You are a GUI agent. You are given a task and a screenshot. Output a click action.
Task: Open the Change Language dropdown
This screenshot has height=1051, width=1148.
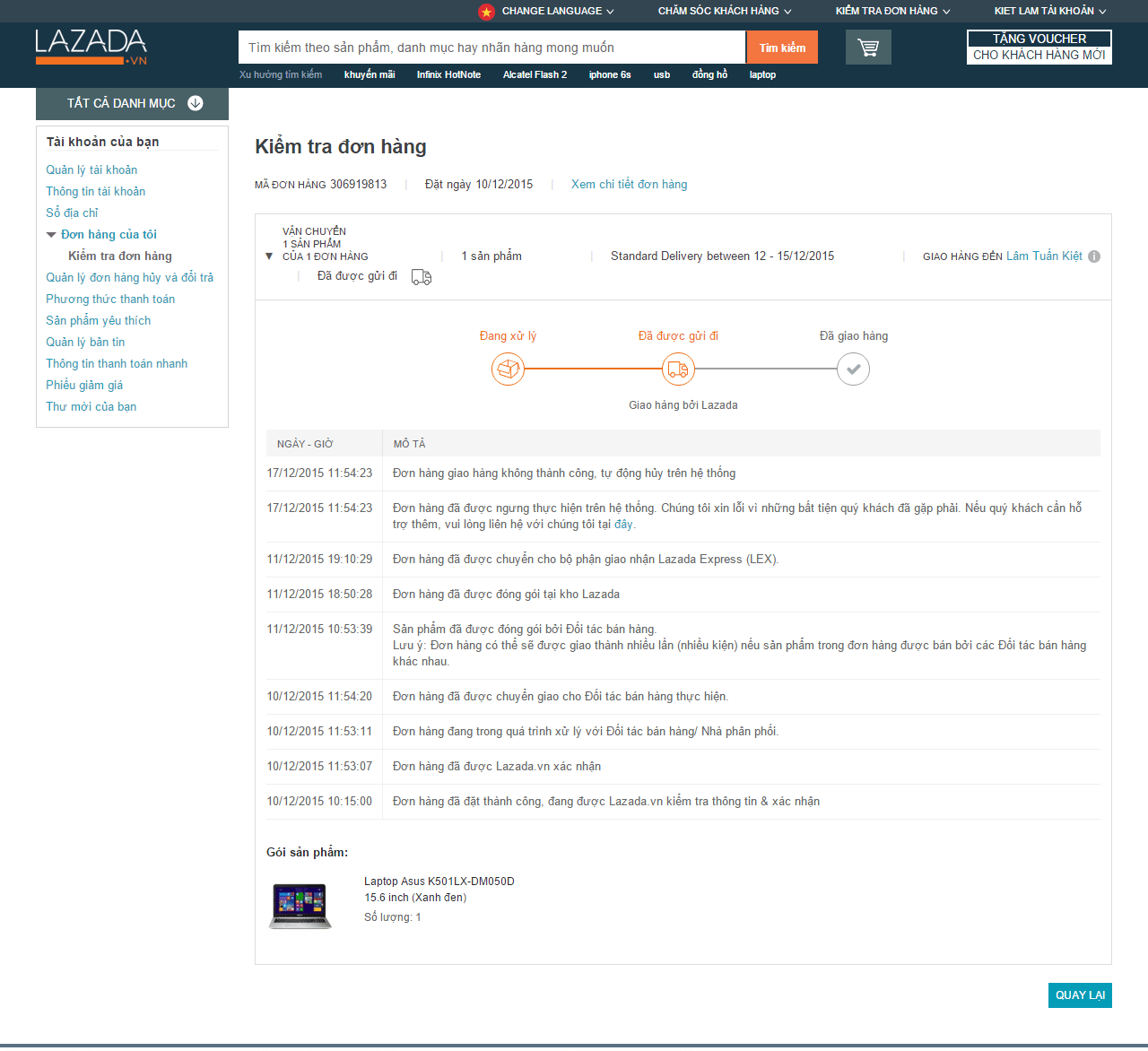tap(558, 11)
